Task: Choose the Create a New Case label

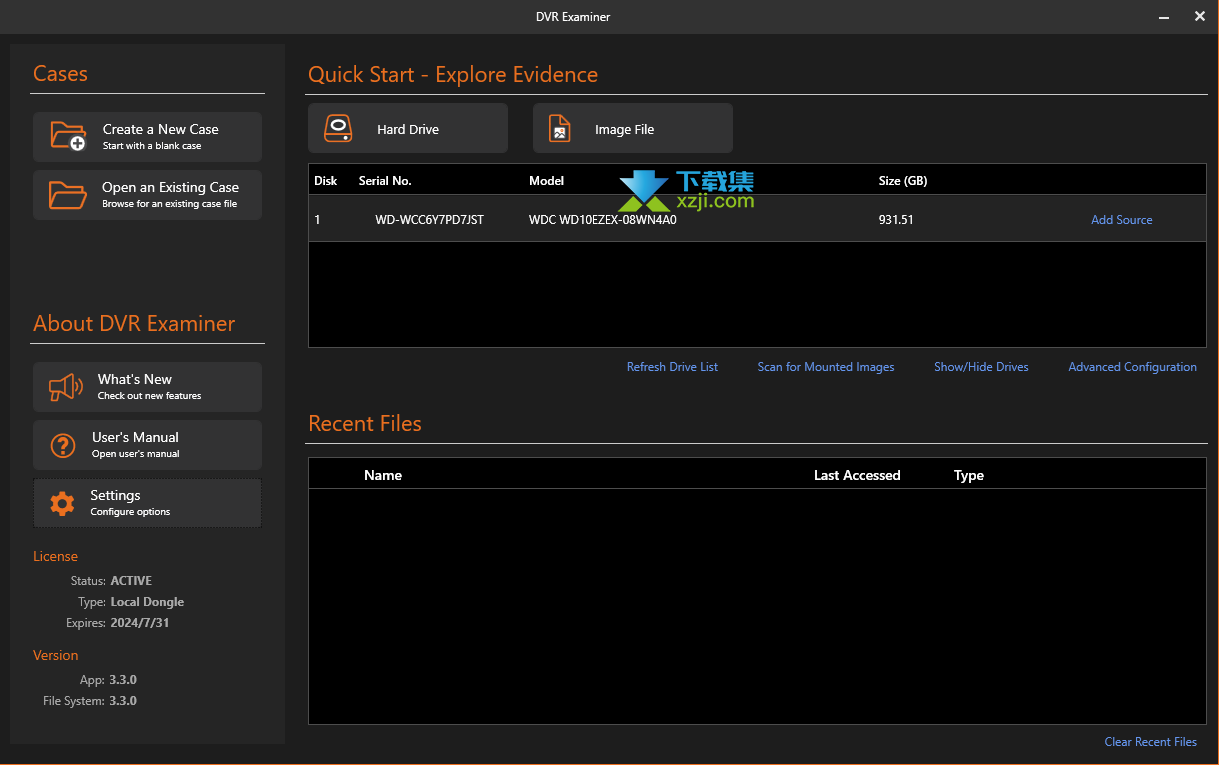Action: (160, 129)
